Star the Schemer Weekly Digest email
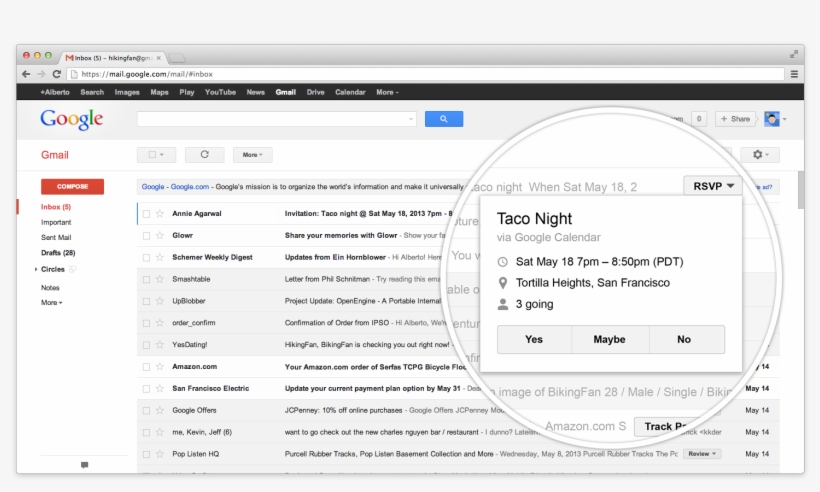The image size is (820, 492). 160,257
